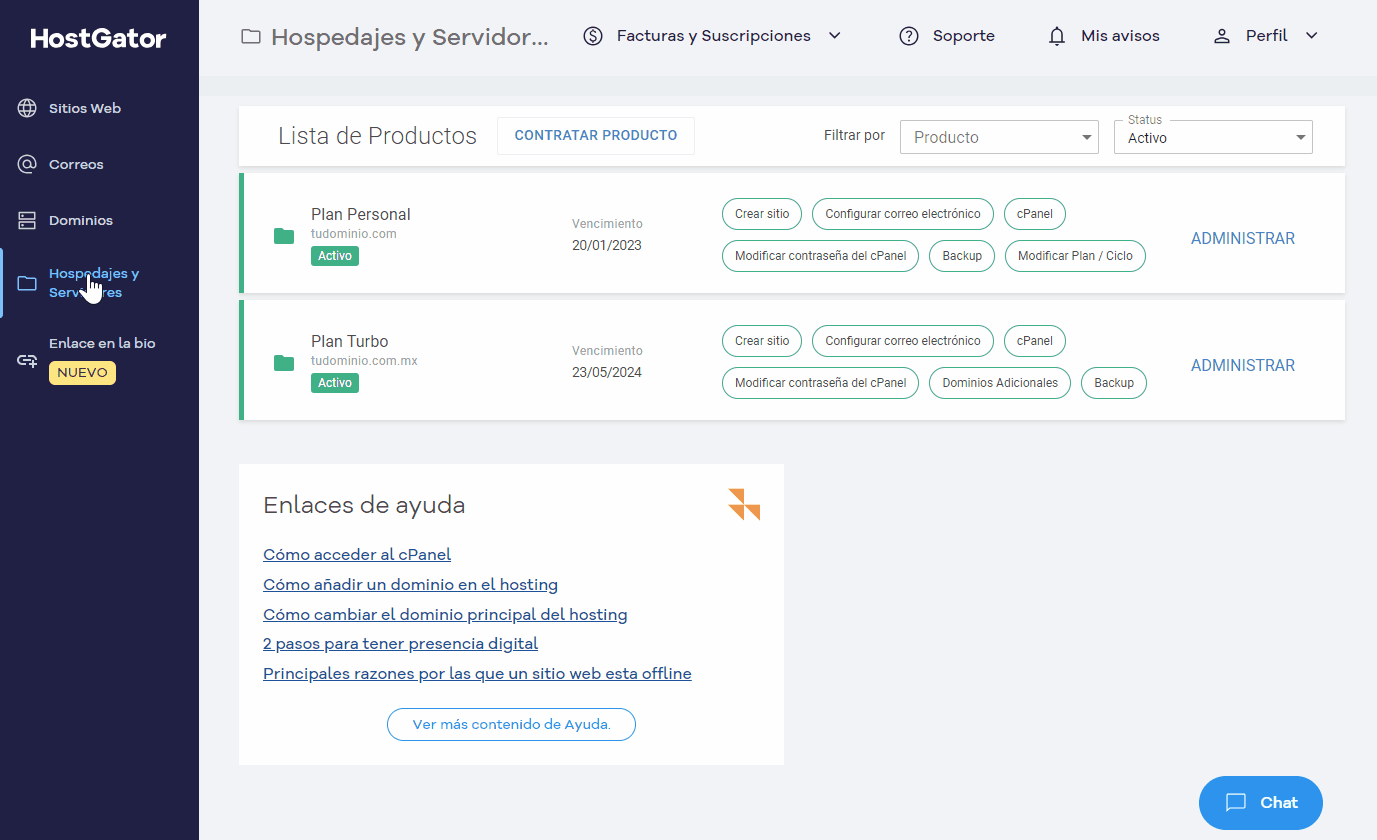The height and width of the screenshot is (840, 1377).
Task: Click the Hospedajes y Servidores folder icon in sidebar
Action: tap(27, 283)
